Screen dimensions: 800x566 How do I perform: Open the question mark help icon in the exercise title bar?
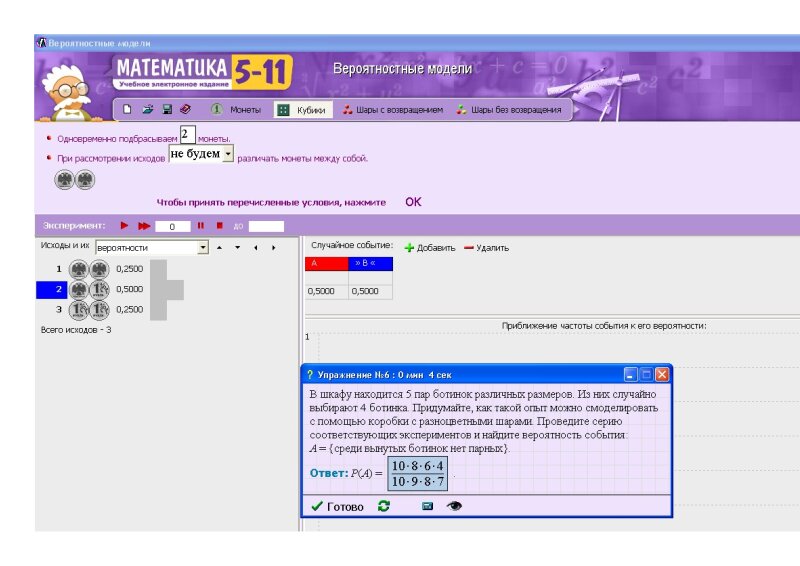[310, 375]
